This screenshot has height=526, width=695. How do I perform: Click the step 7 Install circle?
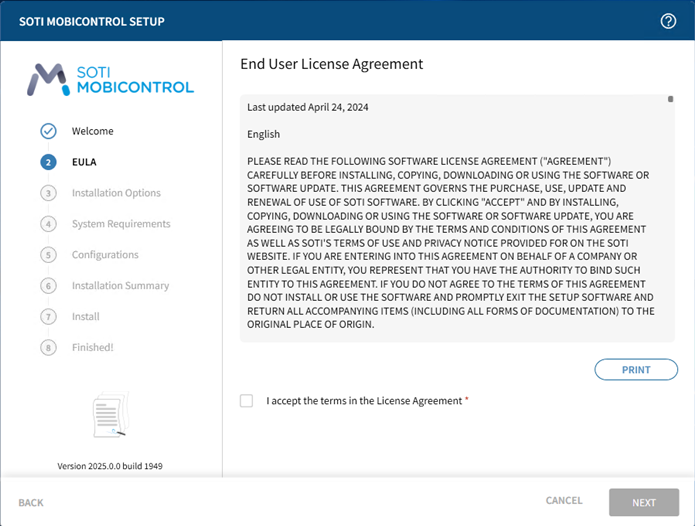point(48,317)
